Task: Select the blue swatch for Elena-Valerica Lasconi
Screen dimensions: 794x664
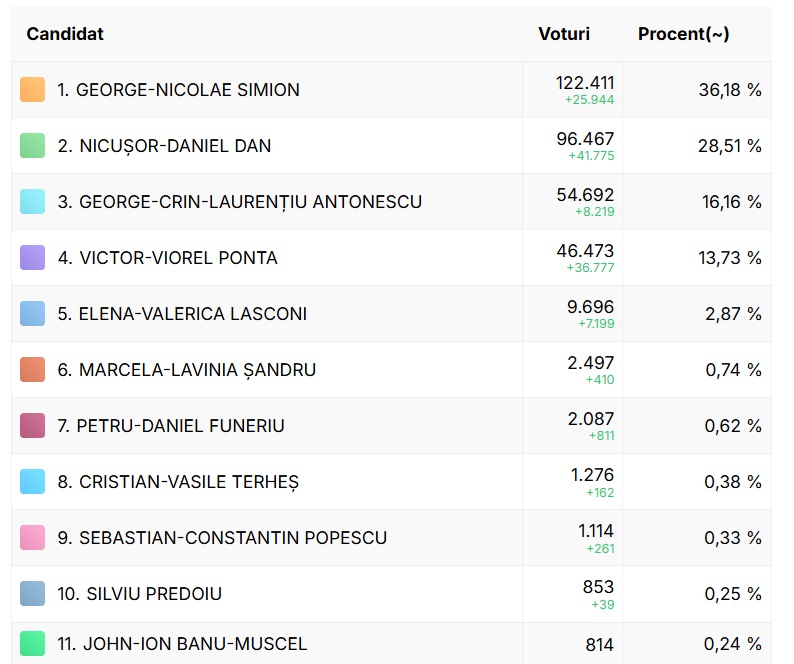Action: [33, 314]
